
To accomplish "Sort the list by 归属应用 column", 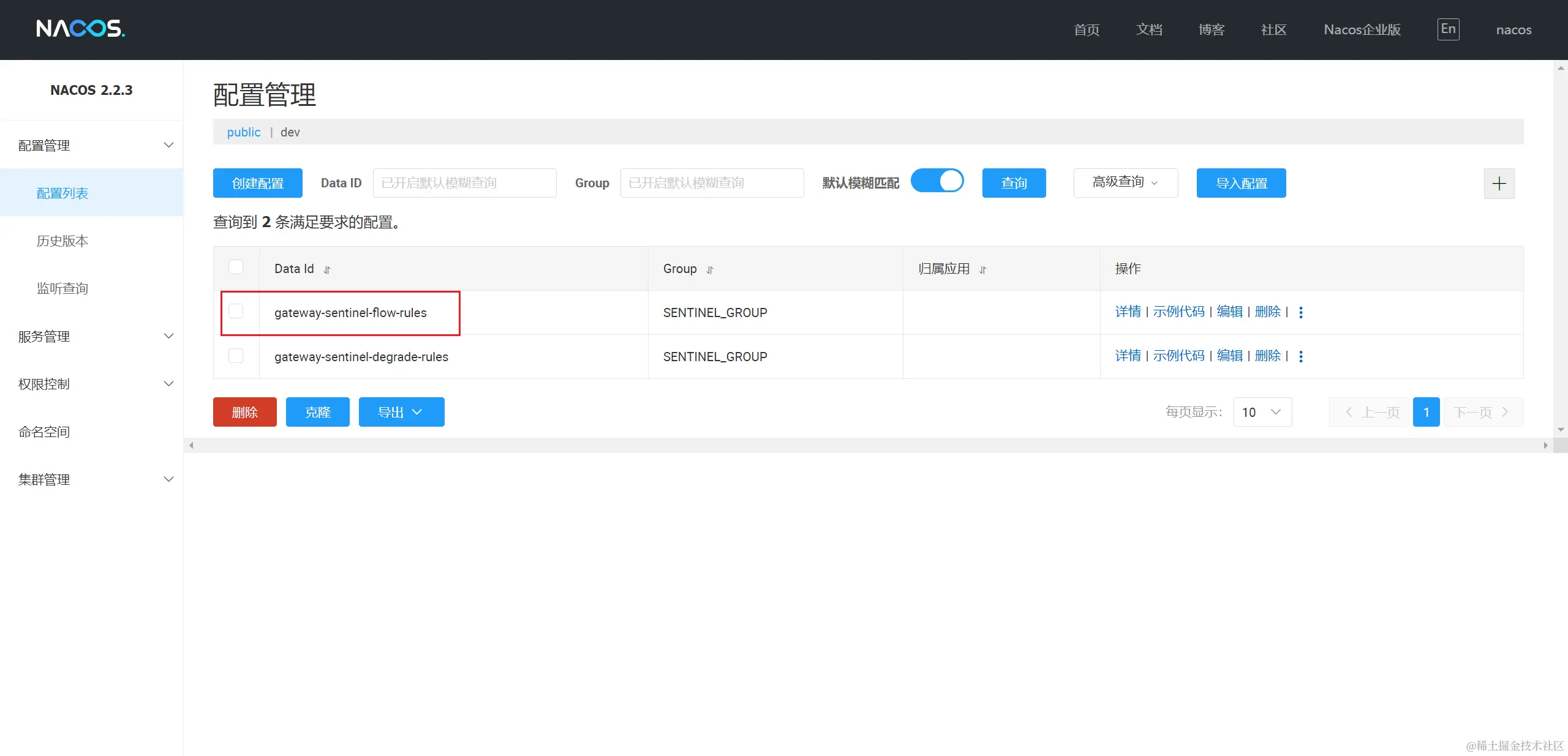I will [x=982, y=270].
